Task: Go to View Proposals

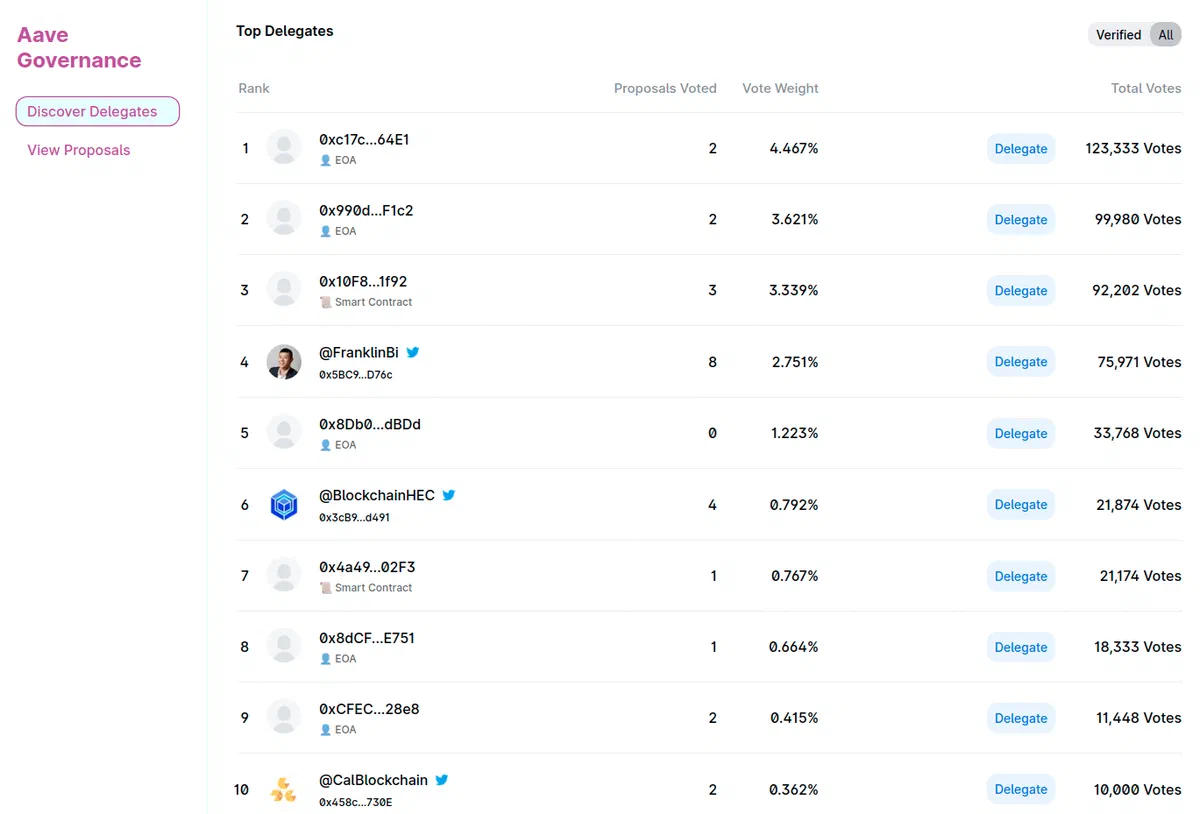Action: [79, 150]
